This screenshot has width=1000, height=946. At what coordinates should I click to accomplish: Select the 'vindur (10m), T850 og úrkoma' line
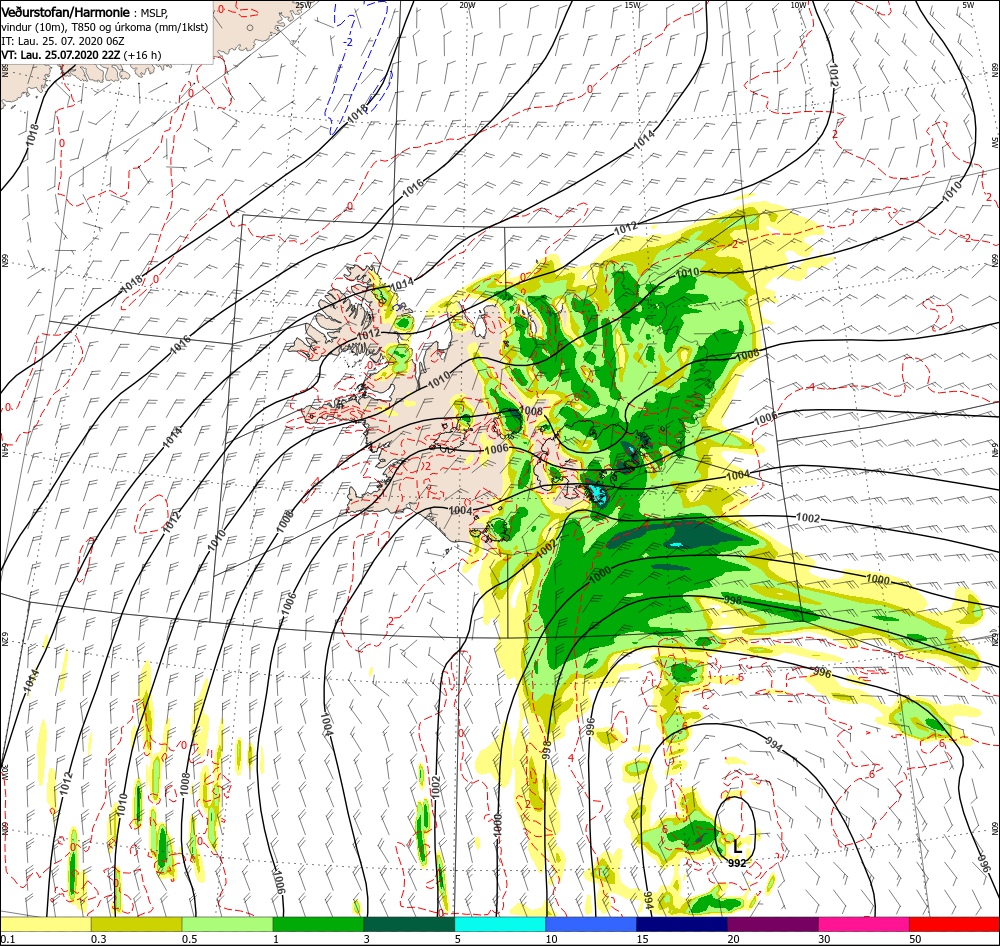coord(105,27)
